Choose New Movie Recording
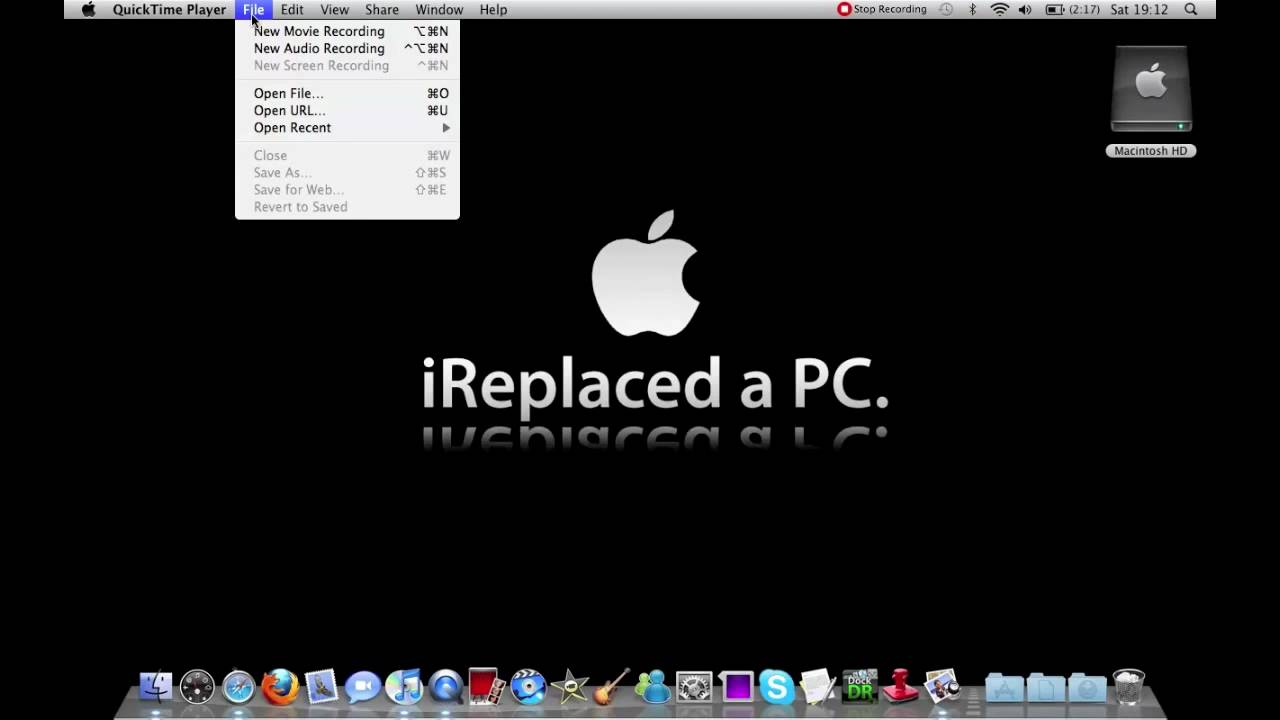The image size is (1280, 720). 347,31
